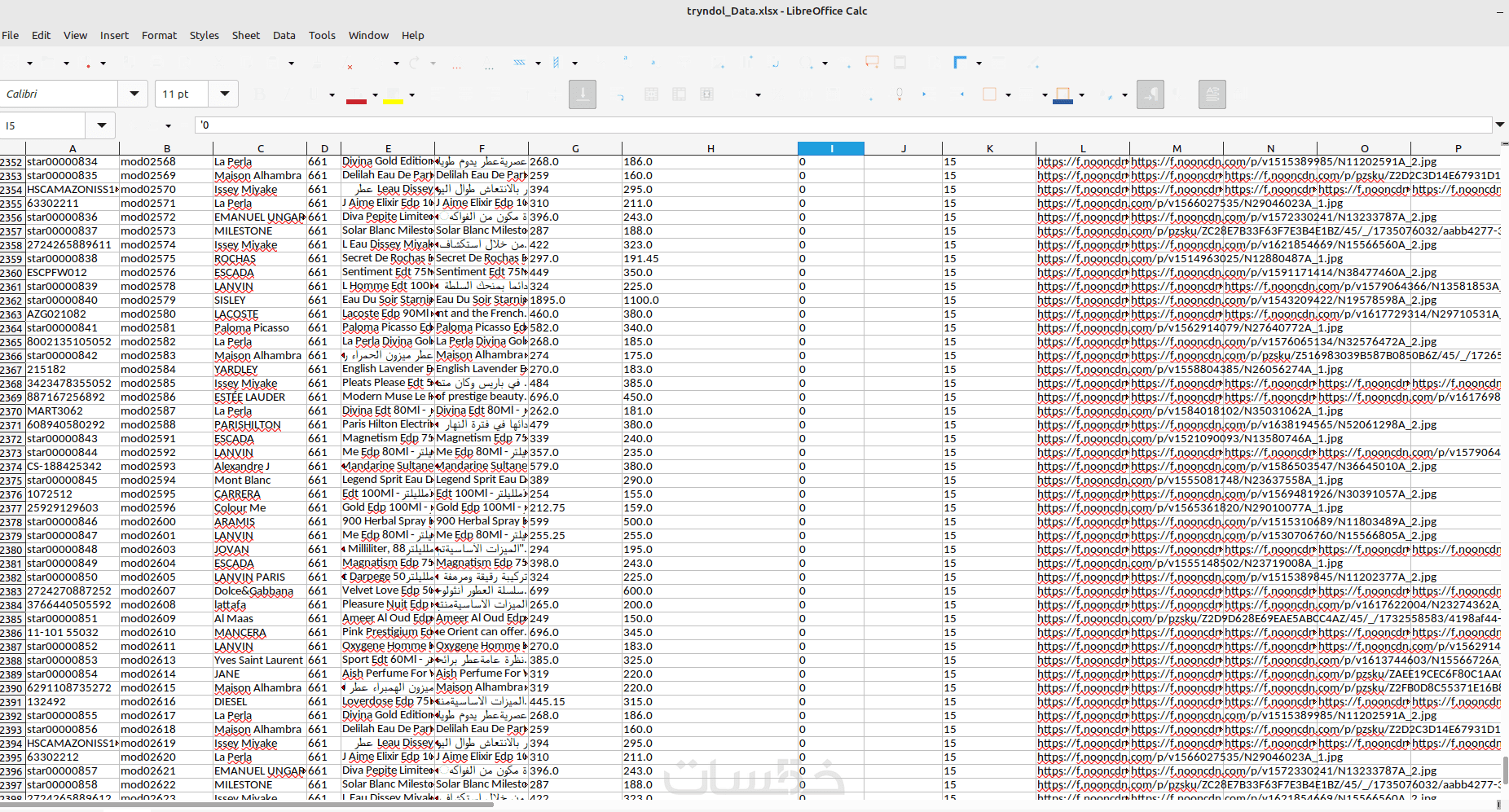Screen dimensions: 1509x812
Task: Open the column L link in row 2367
Action: tap(1083, 370)
